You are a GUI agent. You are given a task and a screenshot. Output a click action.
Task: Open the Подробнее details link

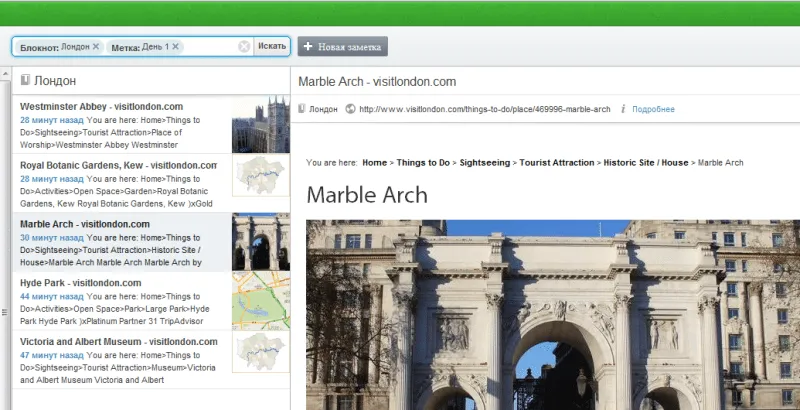pos(653,109)
